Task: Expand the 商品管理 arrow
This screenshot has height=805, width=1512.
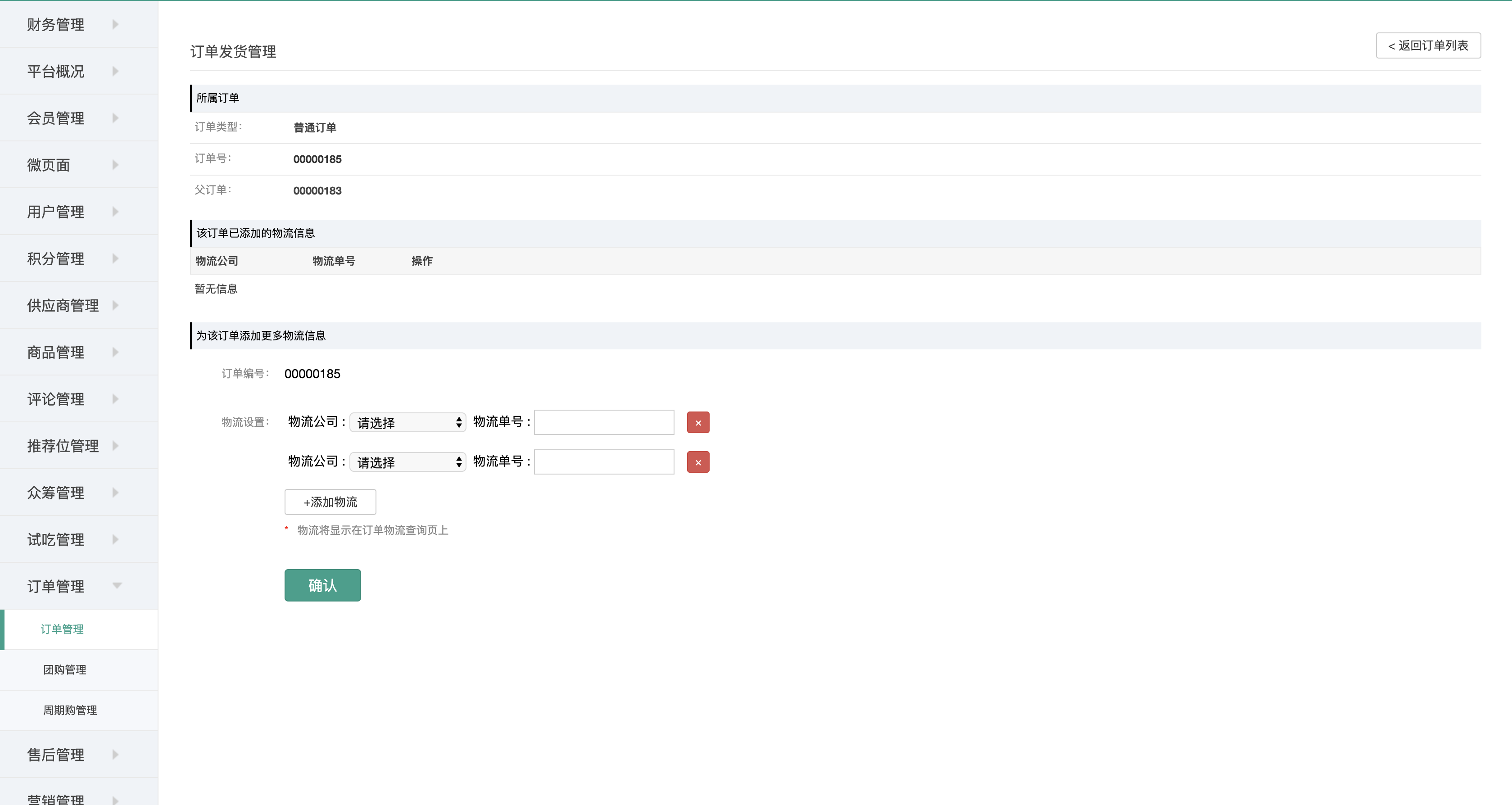Action: (x=115, y=352)
